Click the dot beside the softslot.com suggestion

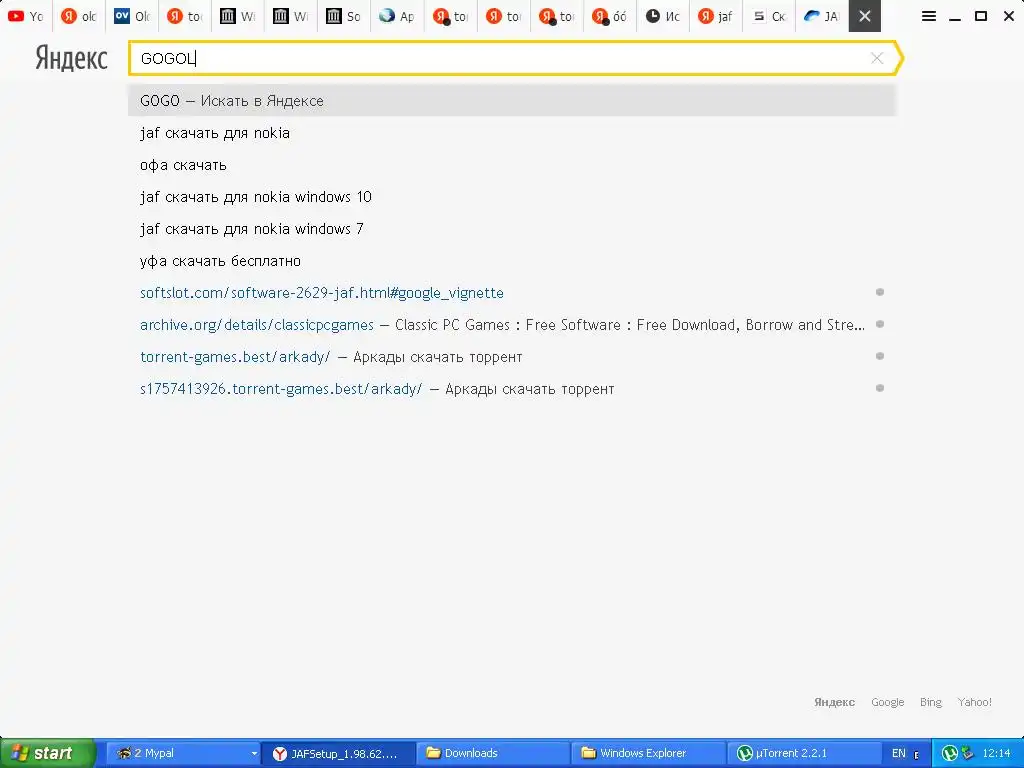coord(880,292)
